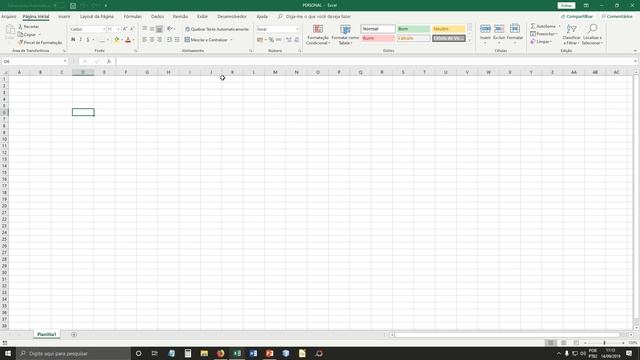The image size is (640, 360).
Task: Click Quebrar Texto Automaticamente
Action: click(217, 29)
